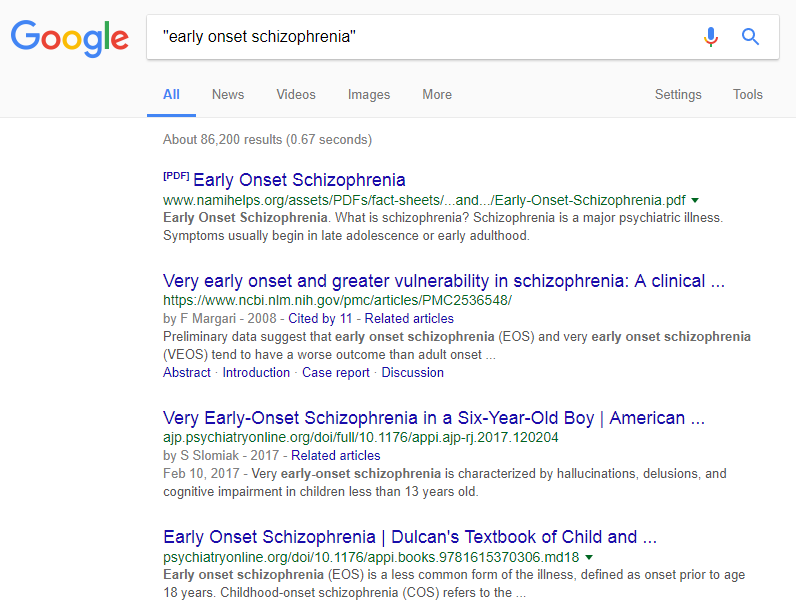The height and width of the screenshot is (611, 796).
Task: Open the Case report section link
Action: click(x=336, y=372)
